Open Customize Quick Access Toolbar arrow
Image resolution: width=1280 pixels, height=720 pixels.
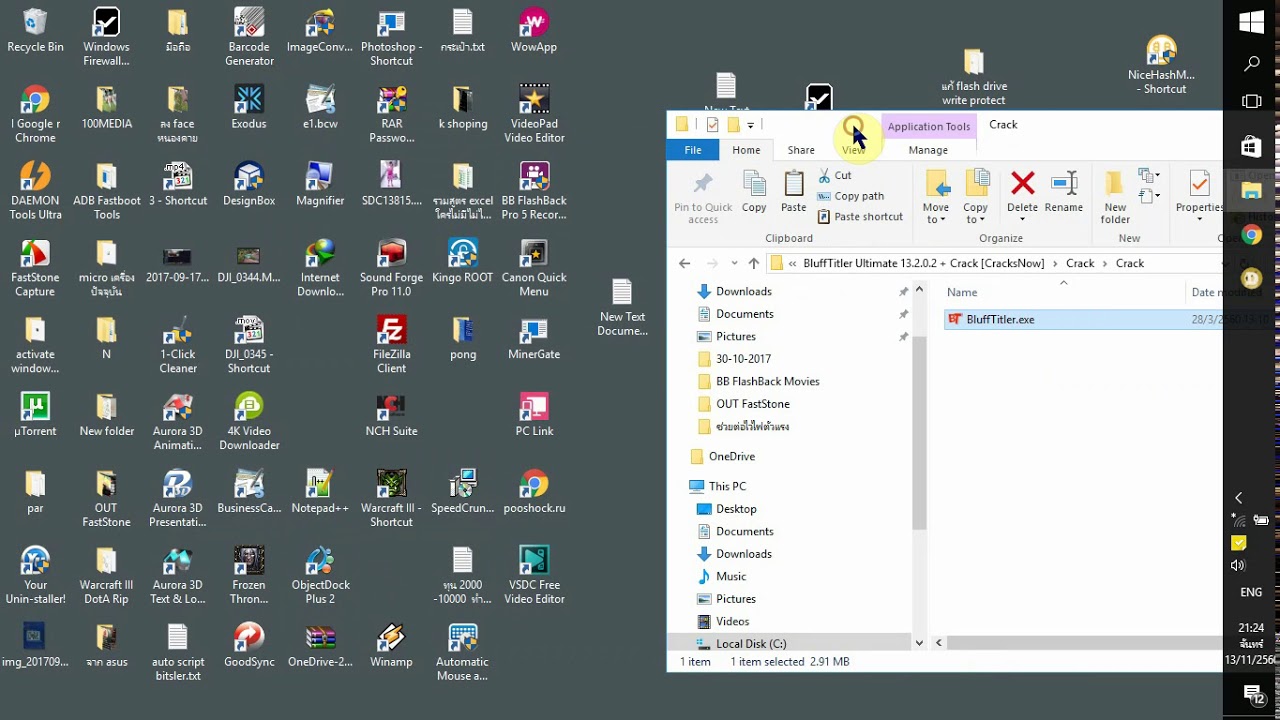pyautogui.click(x=750, y=125)
